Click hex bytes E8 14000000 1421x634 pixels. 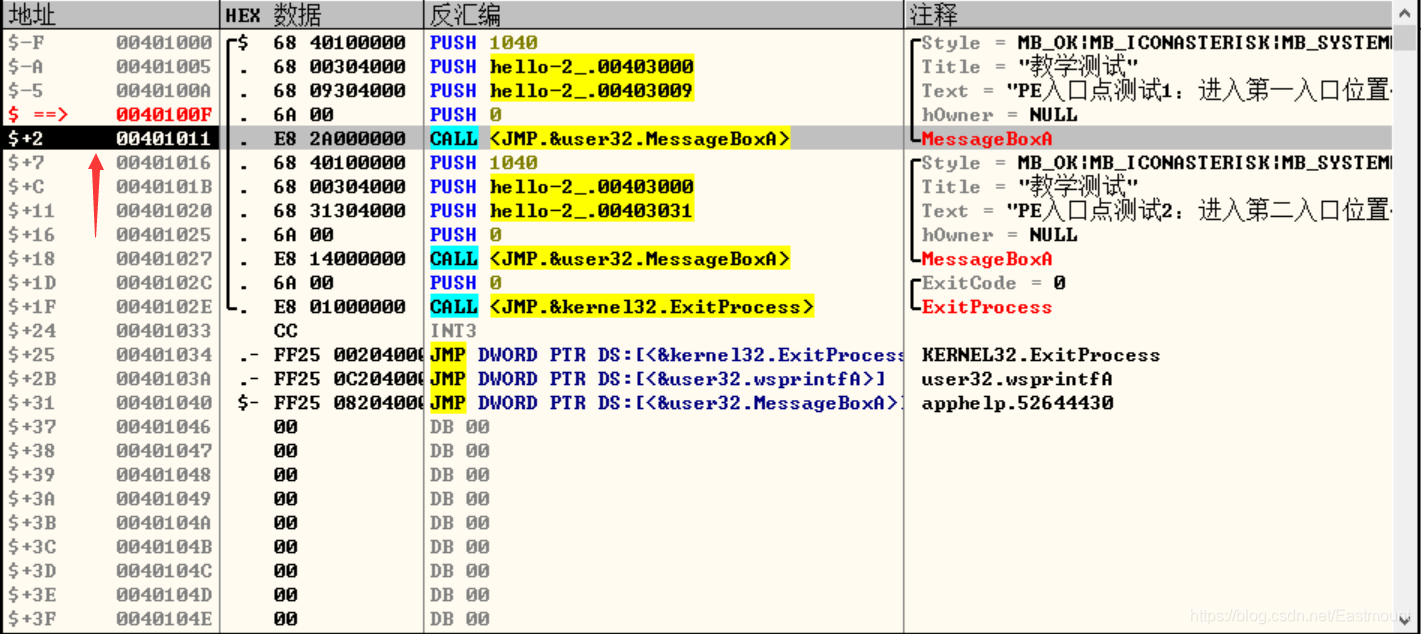click(339, 259)
